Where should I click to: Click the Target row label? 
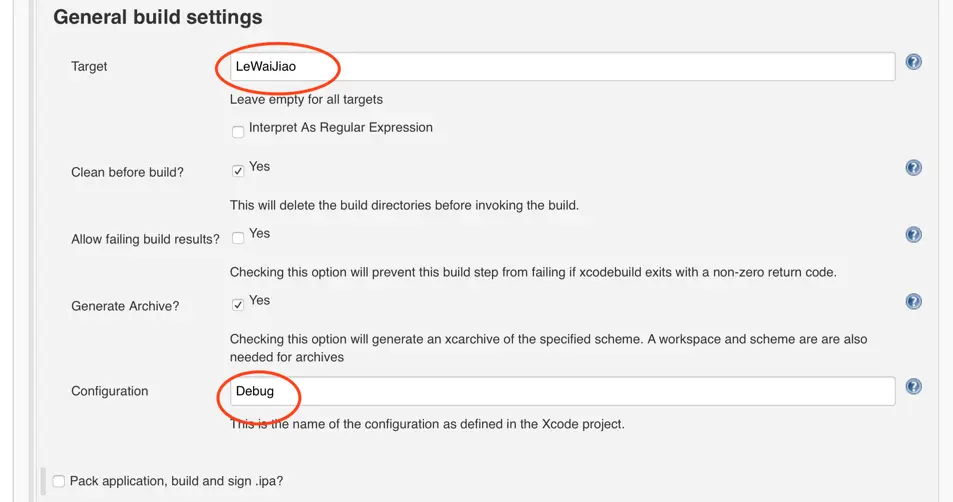click(89, 67)
